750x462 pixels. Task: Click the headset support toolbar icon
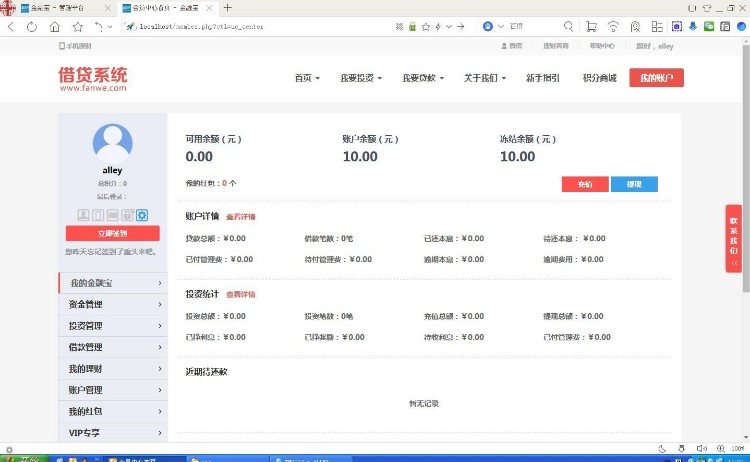click(x=635, y=27)
